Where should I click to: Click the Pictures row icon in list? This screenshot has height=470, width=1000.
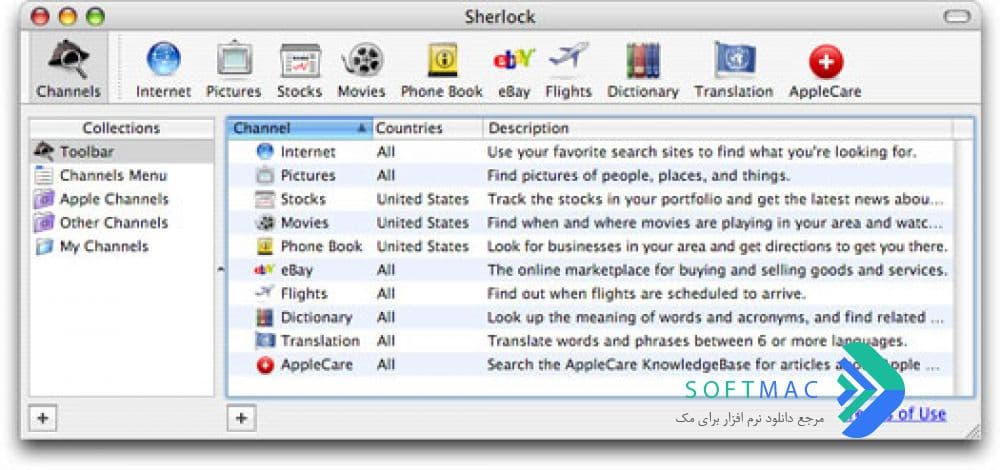264,175
